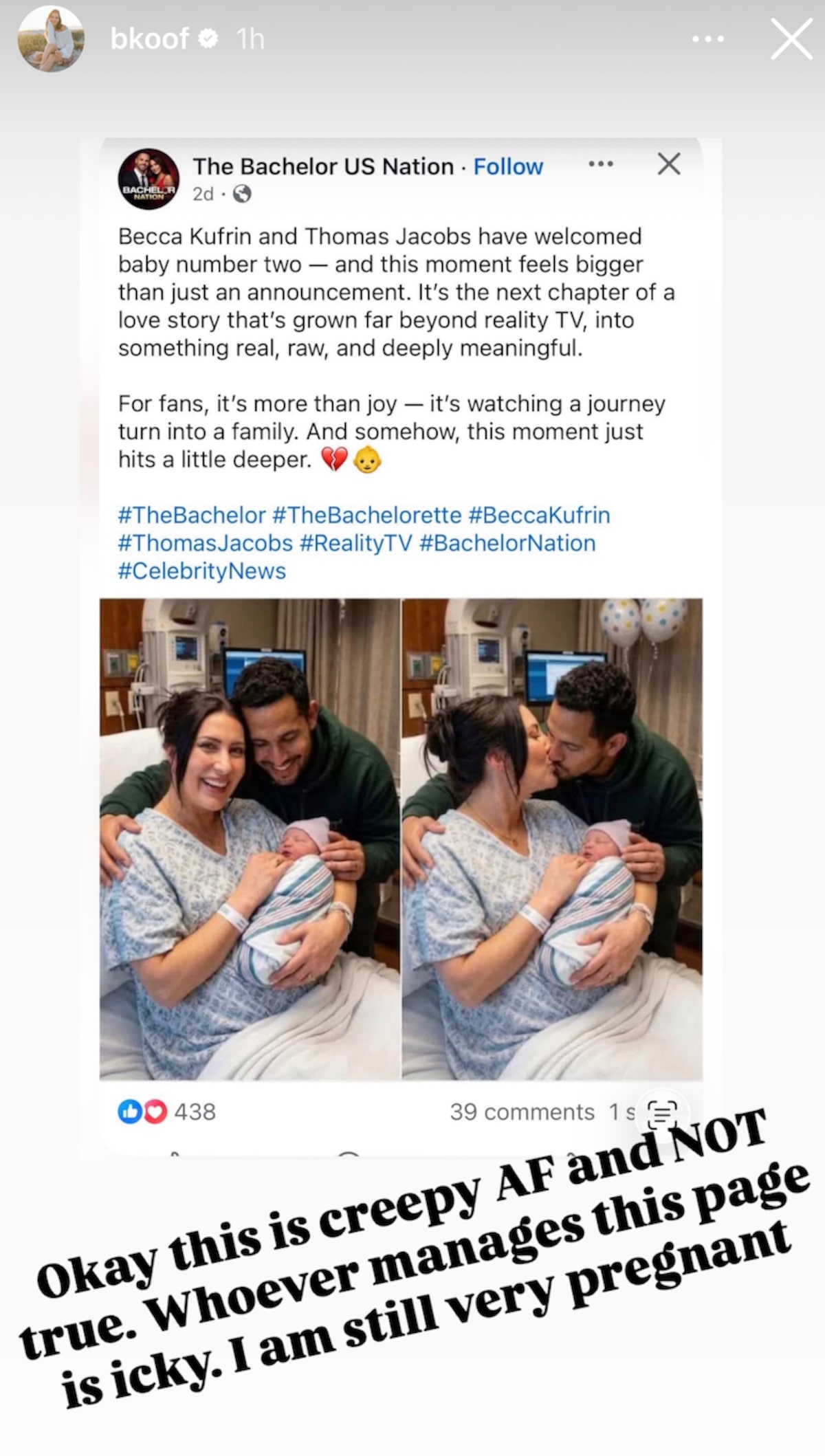Open the story options three-dot menu

[707, 39]
